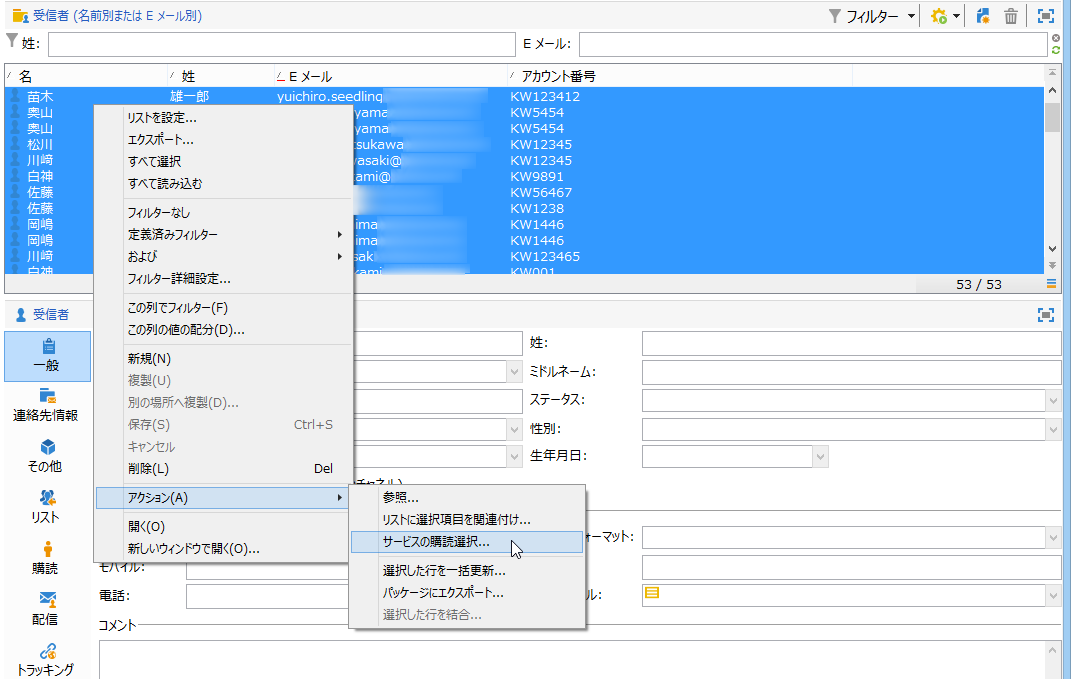Open the 配信 sidebar tab
The image size is (1071, 679).
(46, 609)
